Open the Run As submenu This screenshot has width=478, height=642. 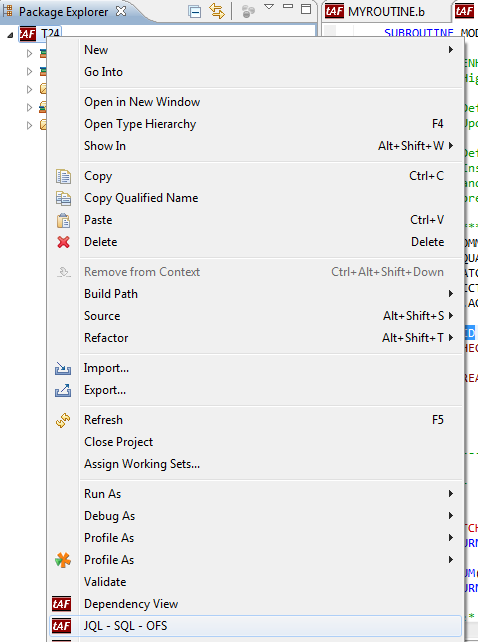(x=256, y=494)
